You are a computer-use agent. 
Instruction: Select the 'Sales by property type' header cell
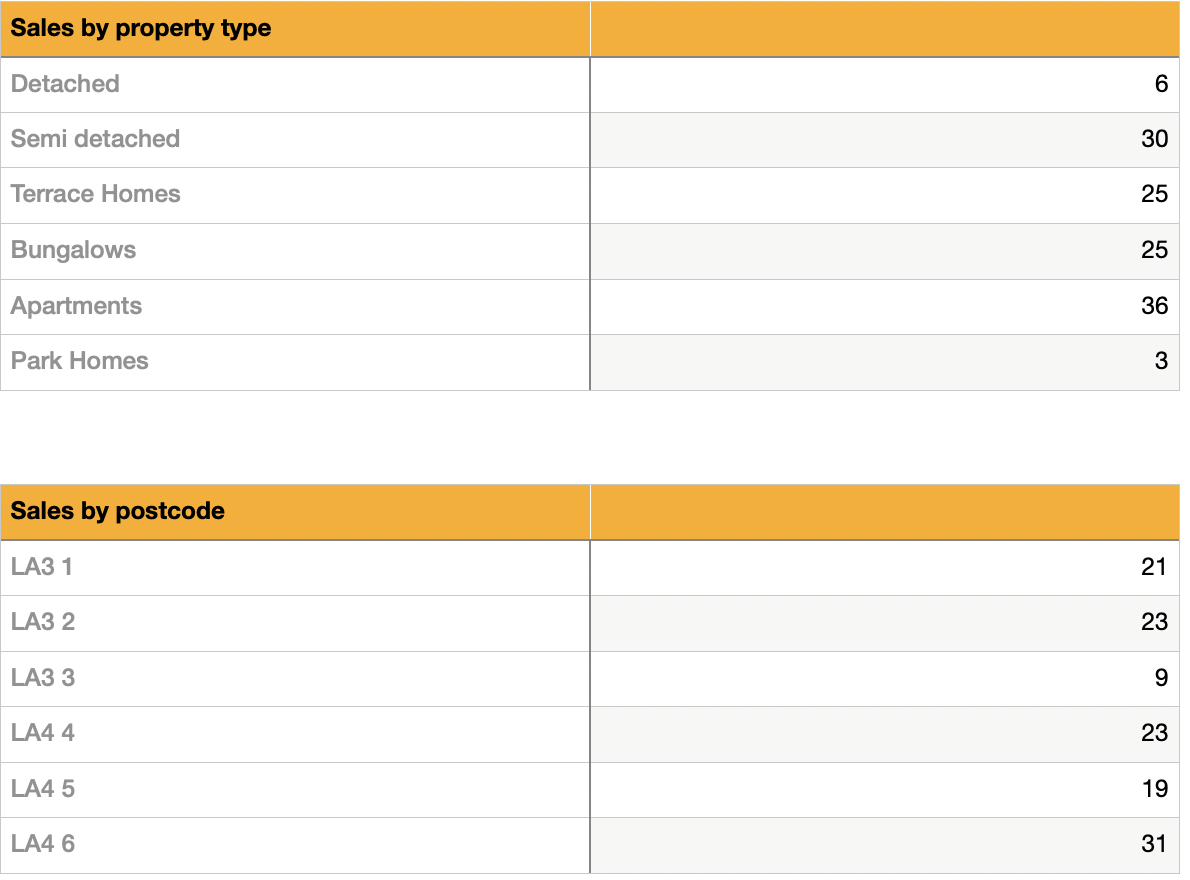141,28
